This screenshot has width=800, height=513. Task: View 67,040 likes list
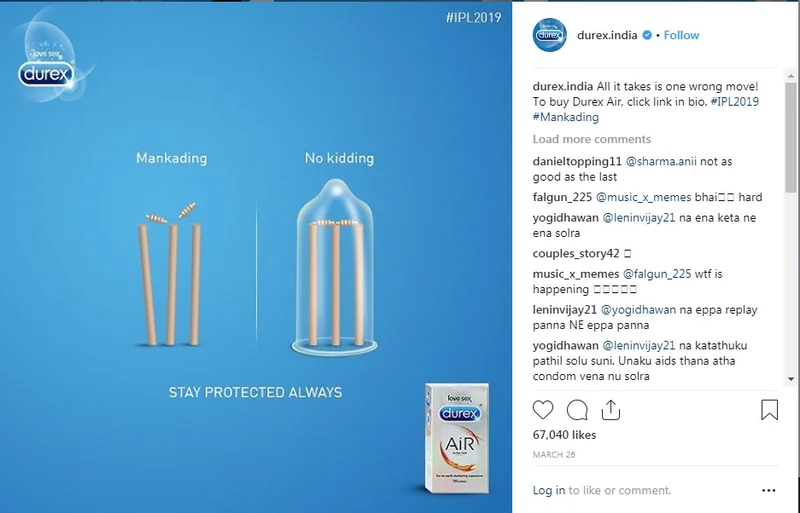coord(564,435)
